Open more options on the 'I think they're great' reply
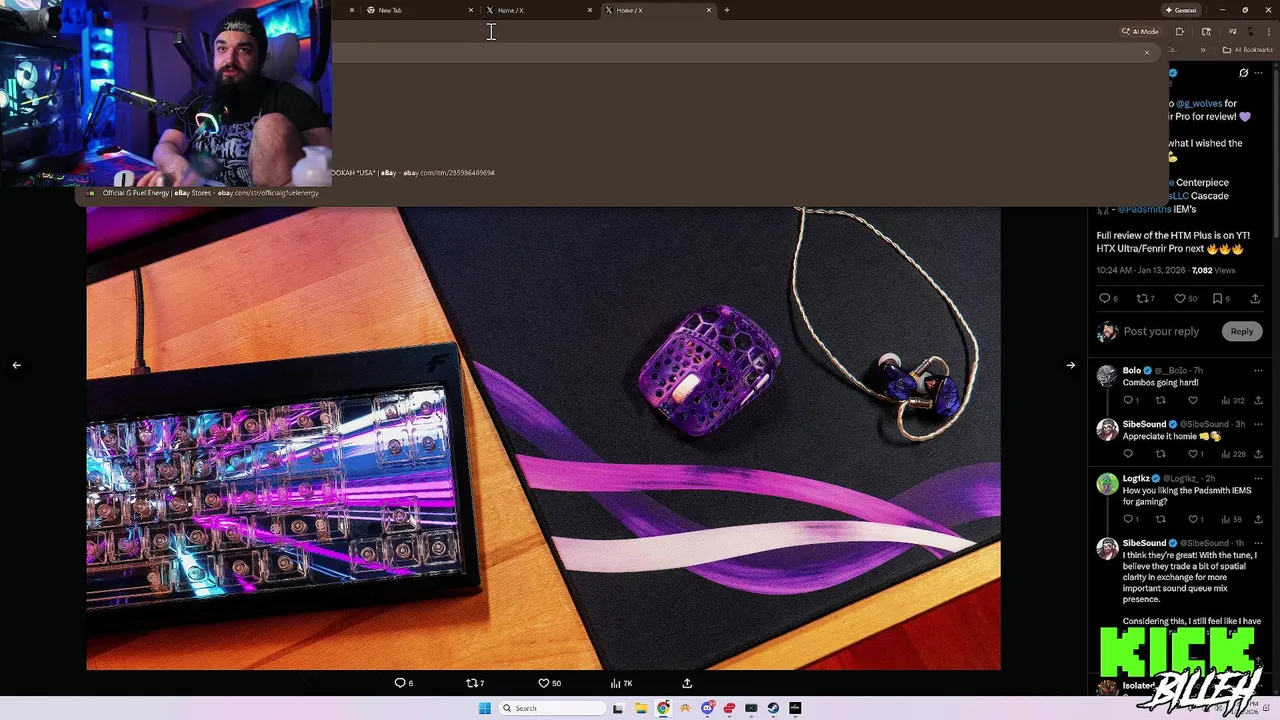The image size is (1280, 720). pyautogui.click(x=1258, y=543)
